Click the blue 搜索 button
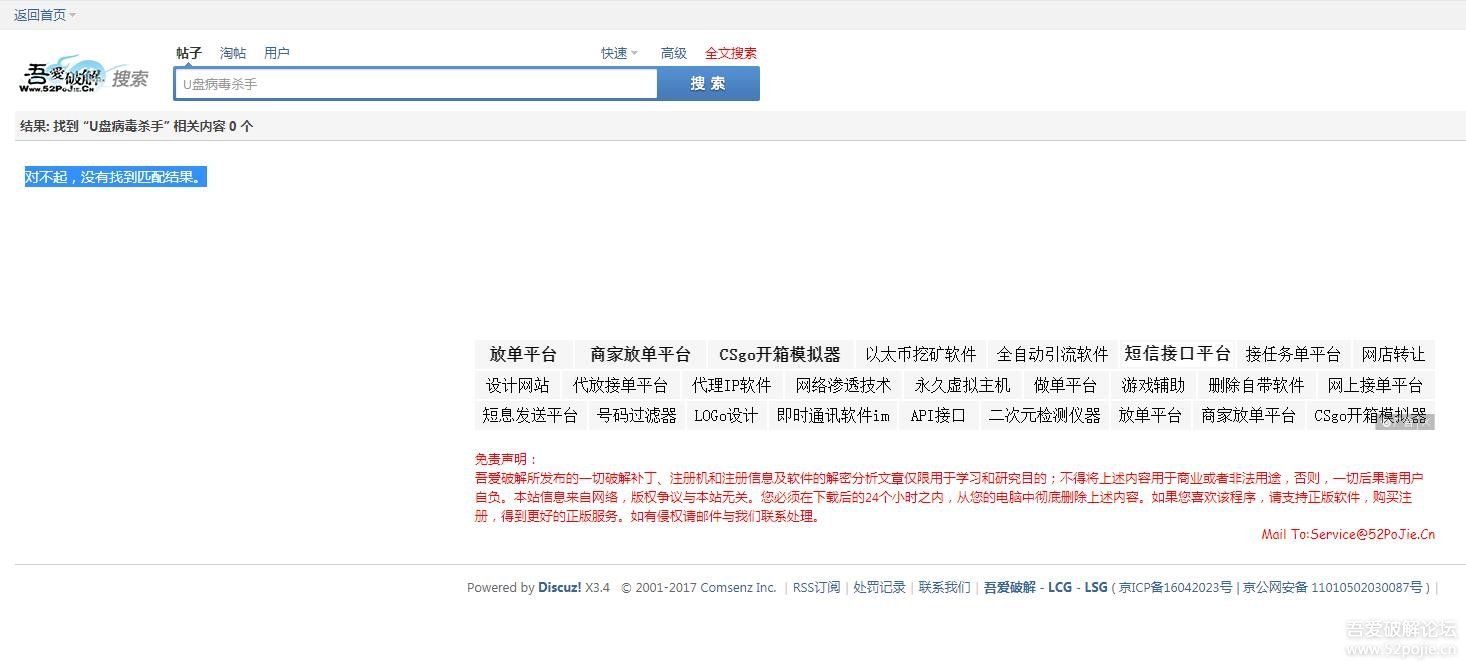The width and height of the screenshot is (1466, 666). click(x=708, y=84)
